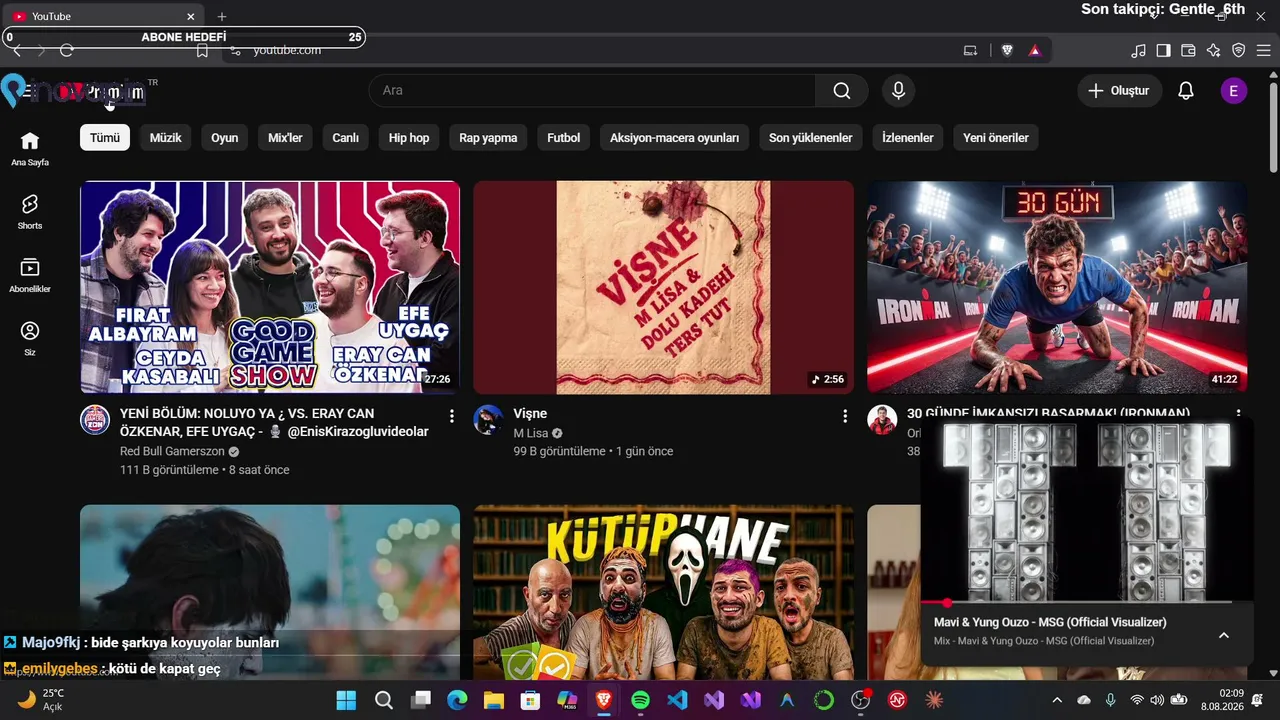Open the Brave main menu hamburger
Viewport: 1280px width, 720px height.
point(1263,50)
